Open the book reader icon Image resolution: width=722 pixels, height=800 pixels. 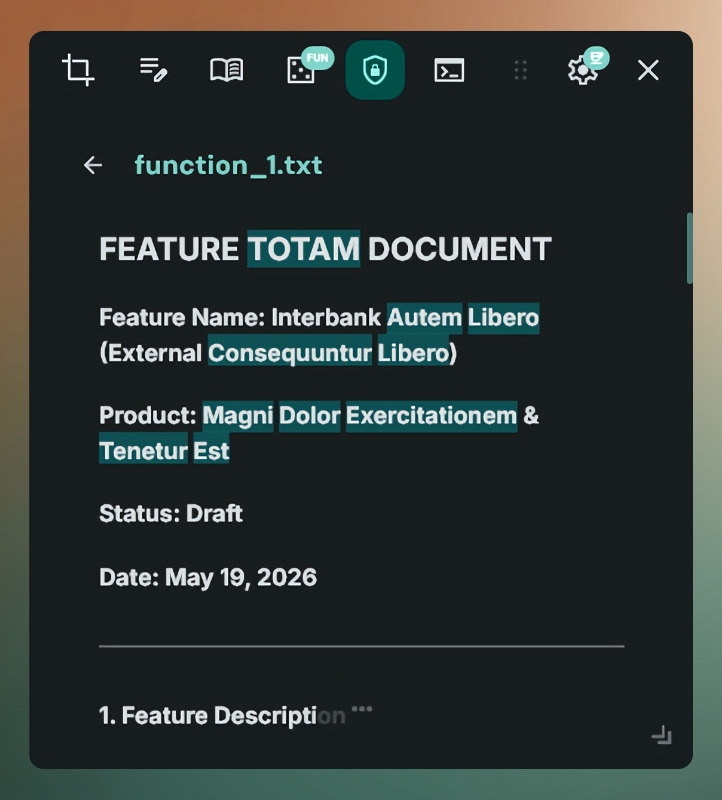(x=227, y=70)
